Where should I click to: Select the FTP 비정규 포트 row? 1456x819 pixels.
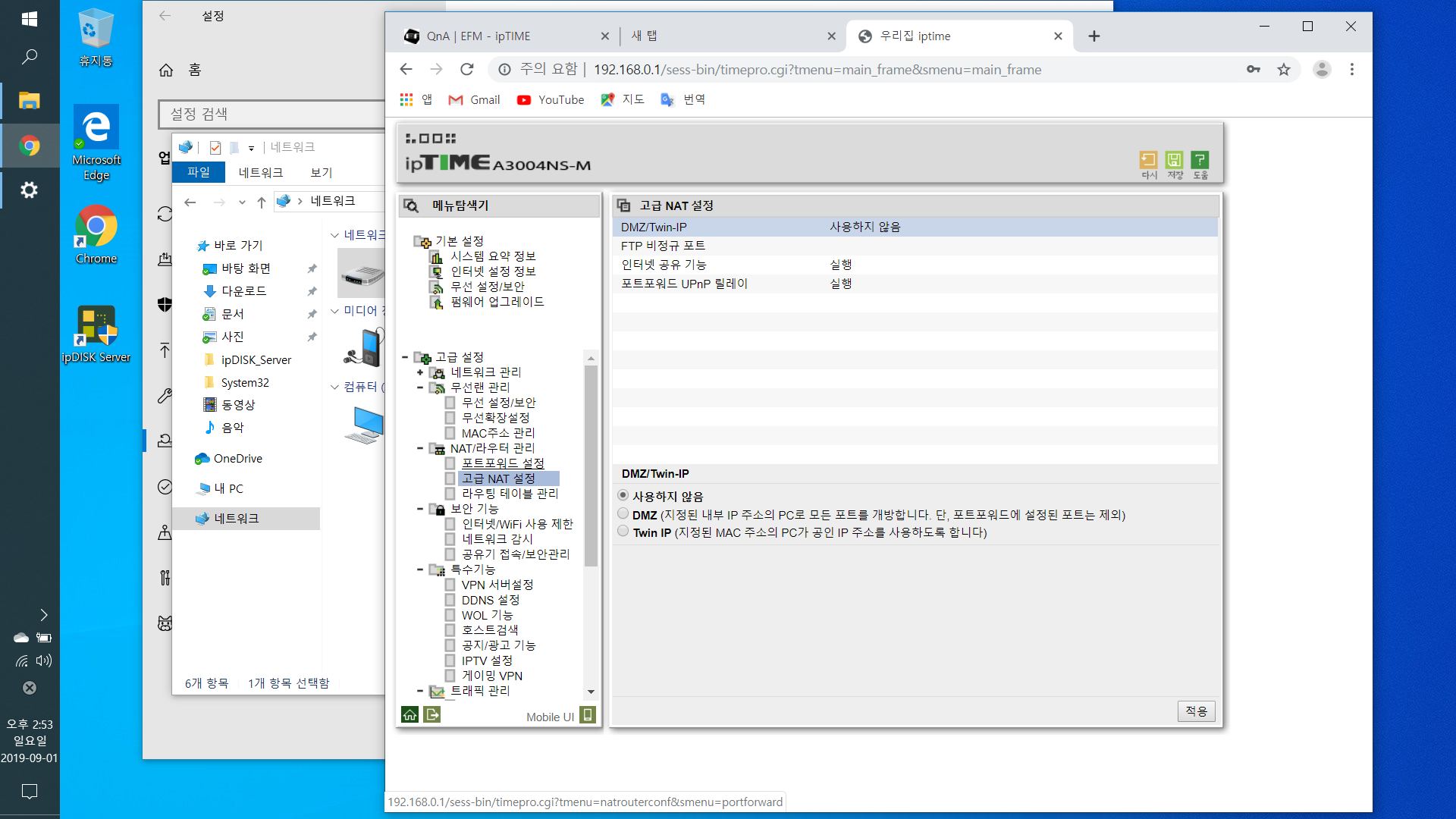pyautogui.click(x=915, y=246)
